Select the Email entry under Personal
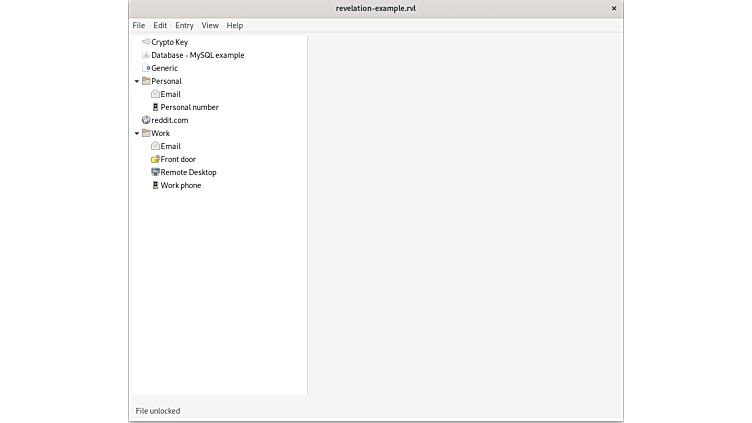The width and height of the screenshot is (752, 423). pyautogui.click(x=171, y=94)
